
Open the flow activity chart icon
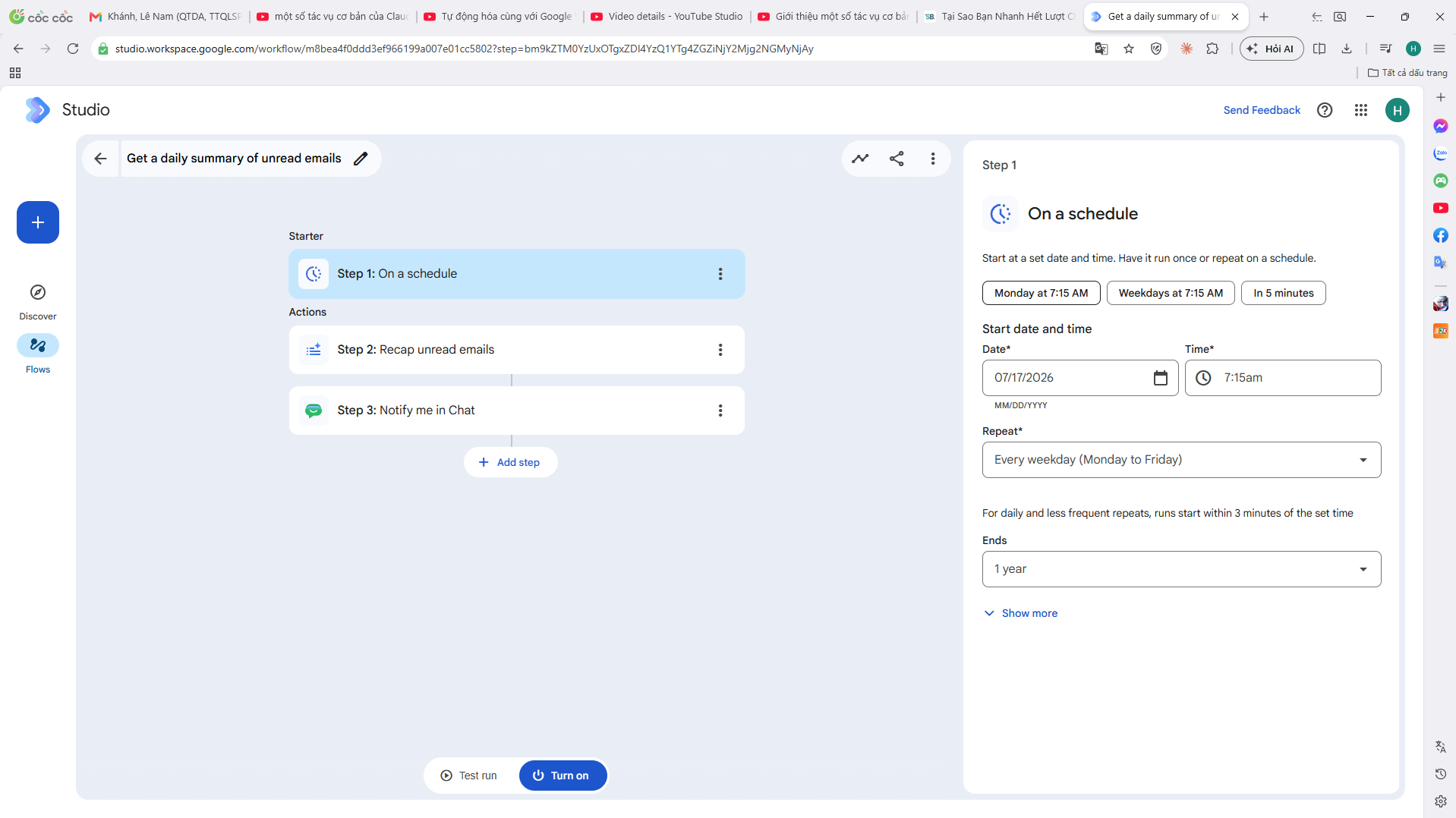[860, 159]
